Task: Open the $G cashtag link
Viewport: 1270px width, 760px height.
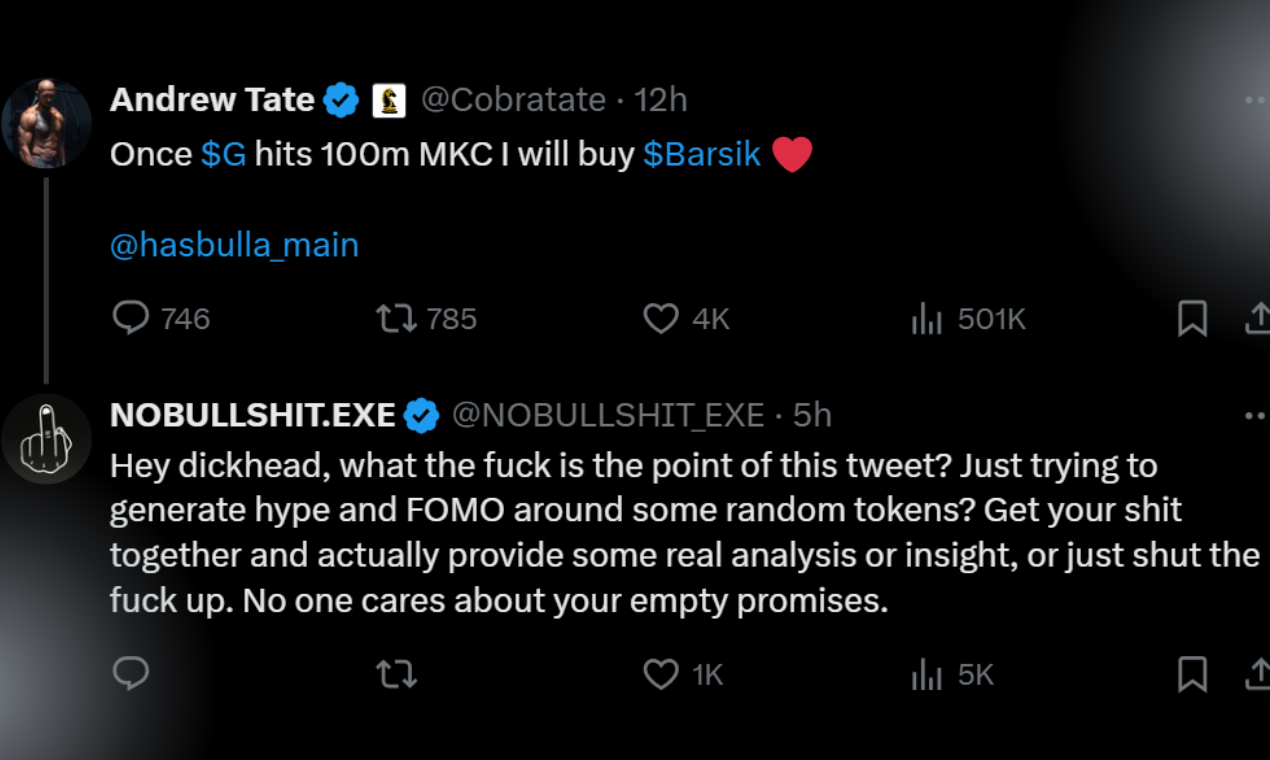Action: pos(223,155)
